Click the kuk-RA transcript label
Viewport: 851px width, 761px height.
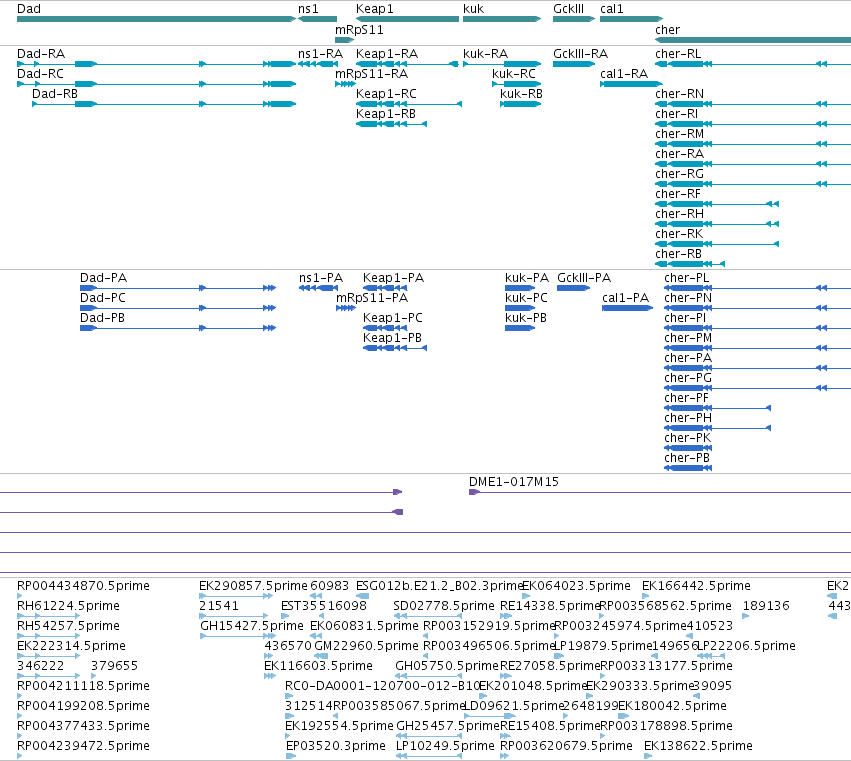pyautogui.click(x=485, y=54)
